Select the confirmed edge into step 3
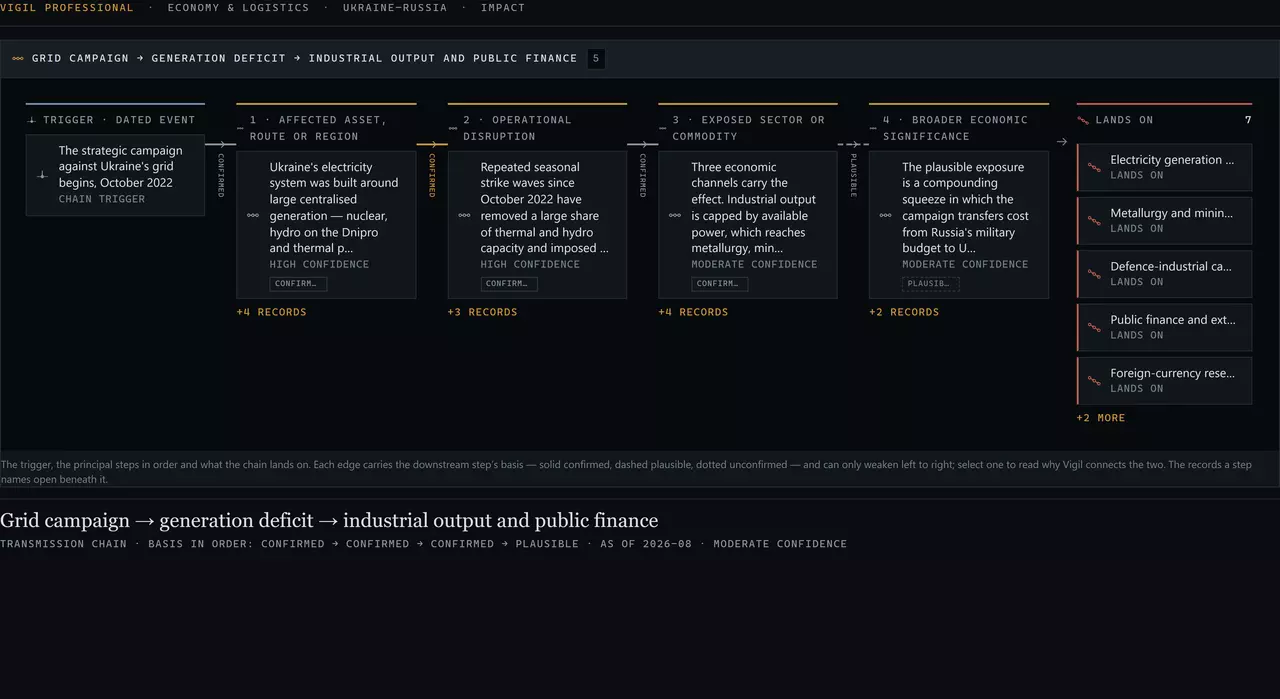This screenshot has width=1280, height=699. click(643, 174)
